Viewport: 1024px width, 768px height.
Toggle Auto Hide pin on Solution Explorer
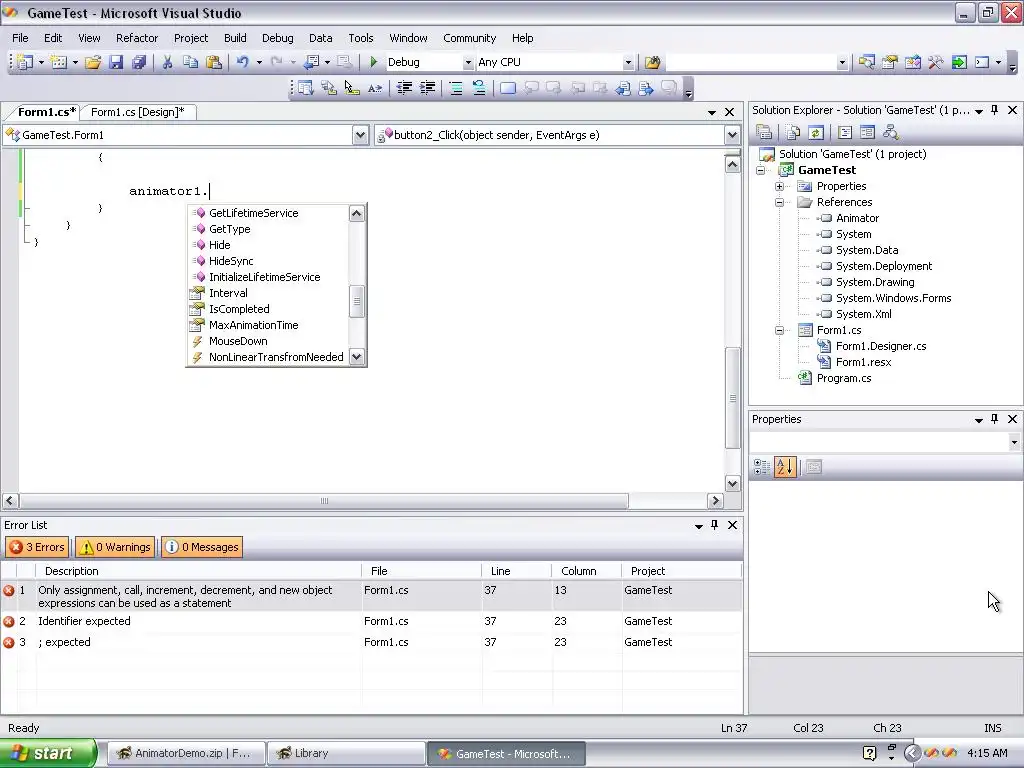point(995,110)
